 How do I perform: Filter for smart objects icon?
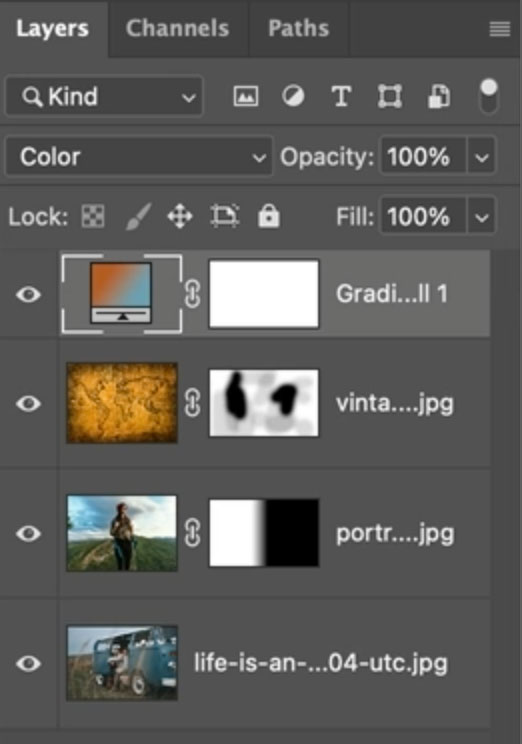[439, 97]
